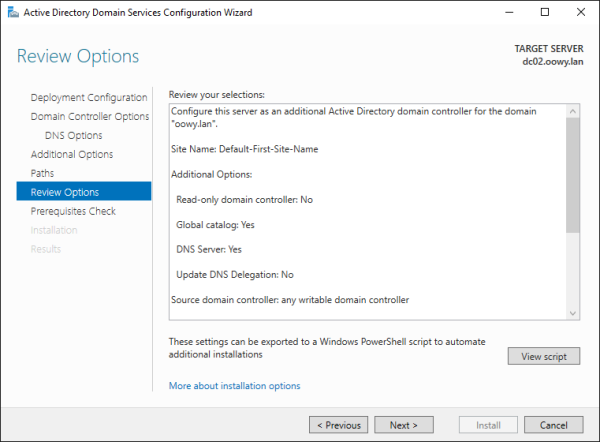
Task: Select DNS Options in the sidebar
Action: 73,136
